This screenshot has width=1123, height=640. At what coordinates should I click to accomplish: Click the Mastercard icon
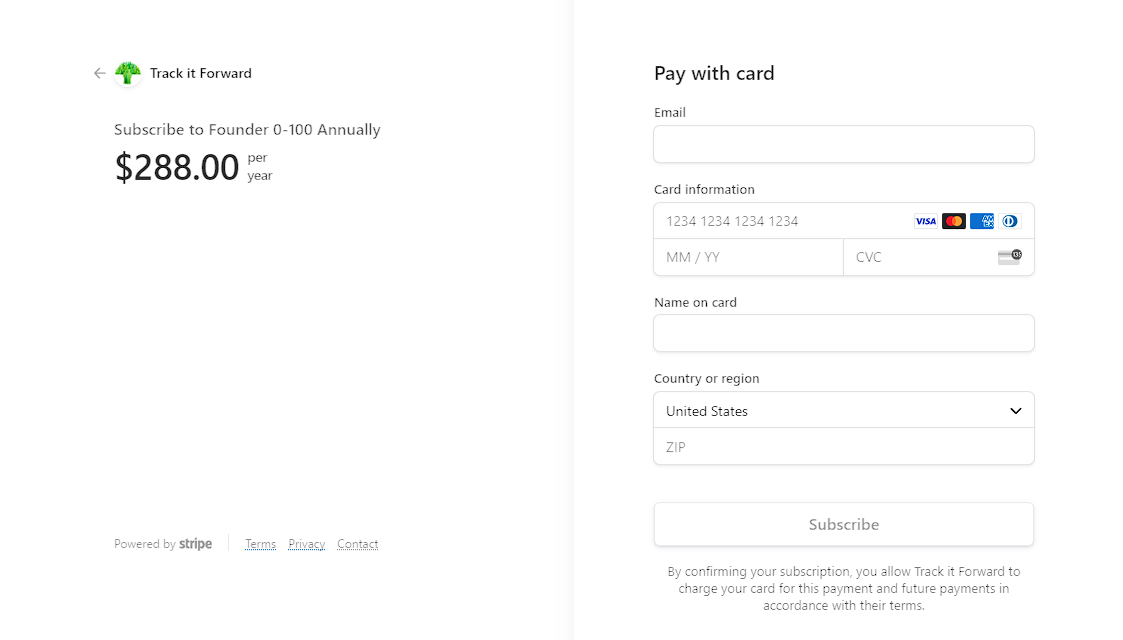[x=953, y=221]
